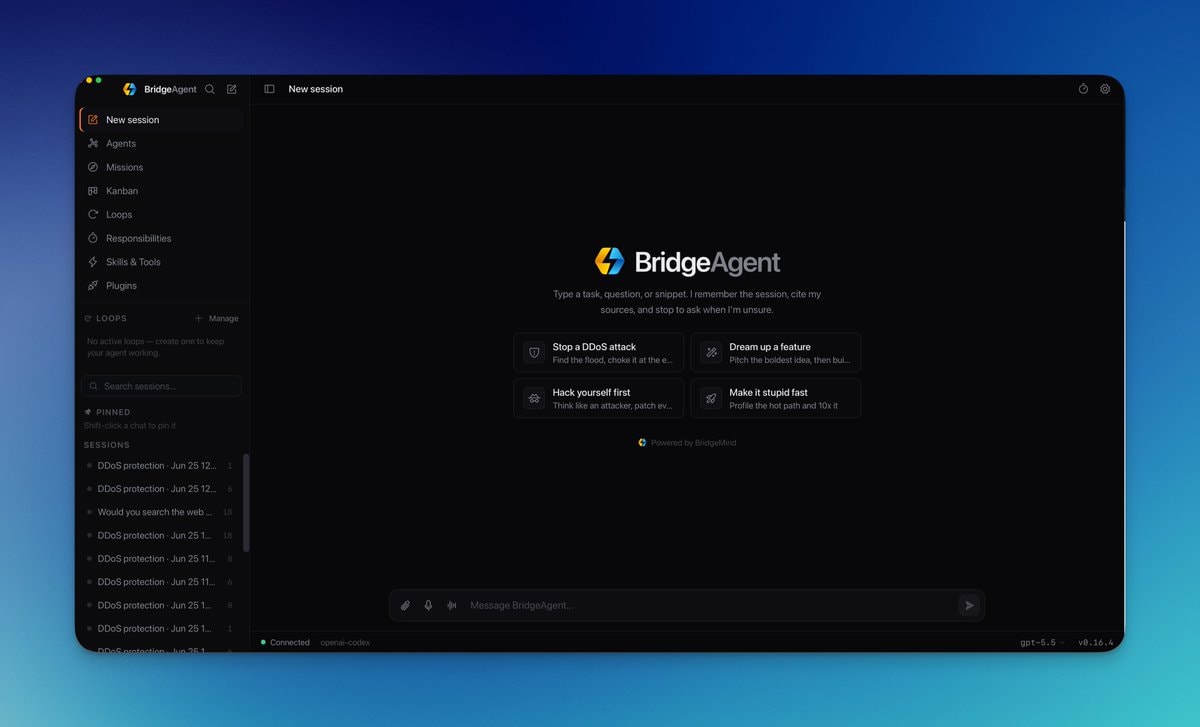Open Skills & Tools

161,262
